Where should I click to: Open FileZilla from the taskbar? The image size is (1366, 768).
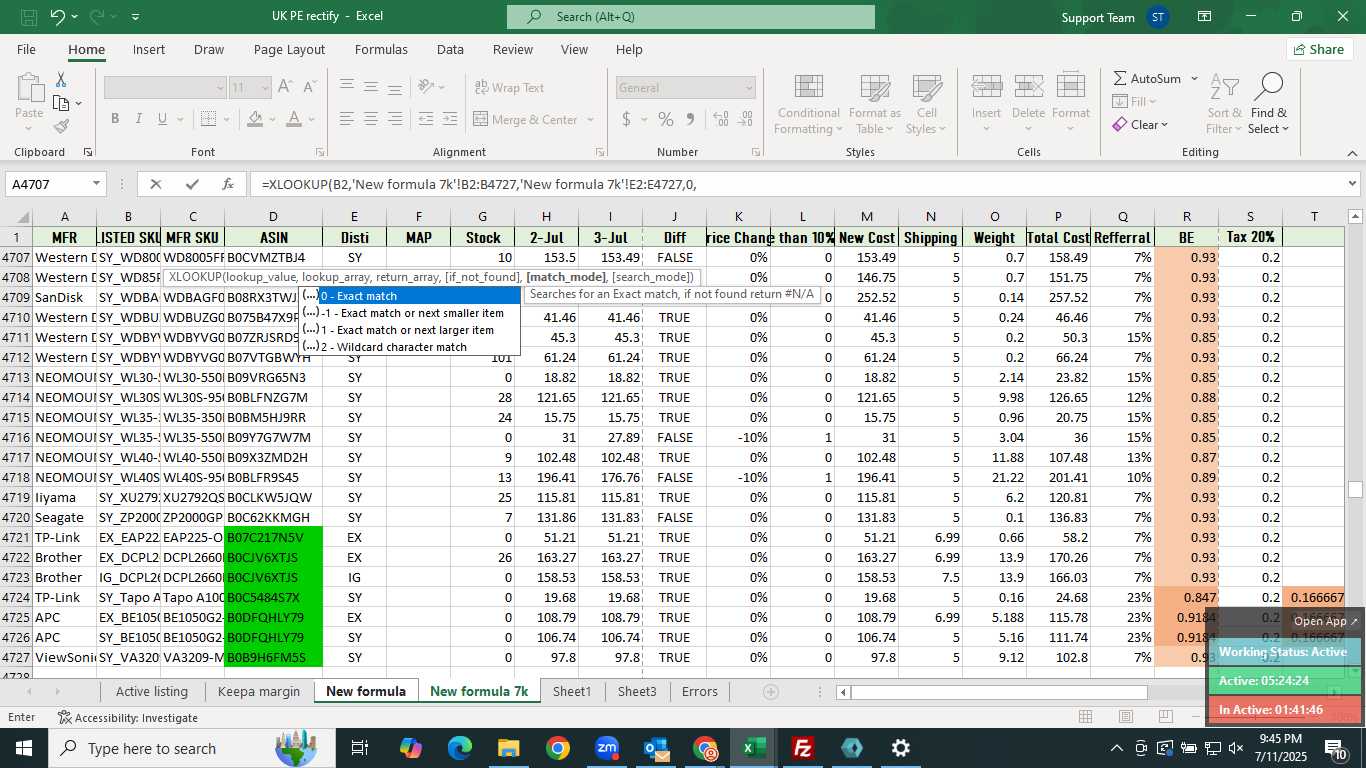[x=803, y=748]
